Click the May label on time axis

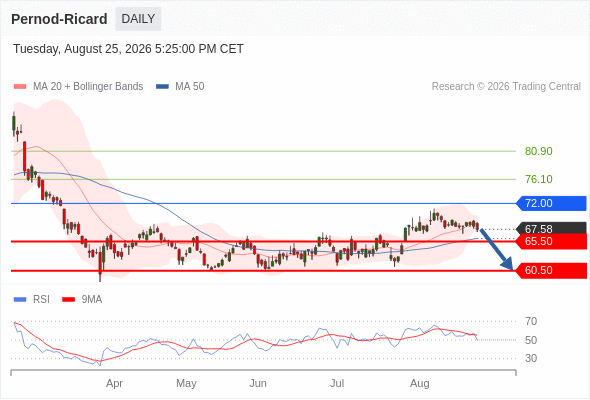pos(186,383)
